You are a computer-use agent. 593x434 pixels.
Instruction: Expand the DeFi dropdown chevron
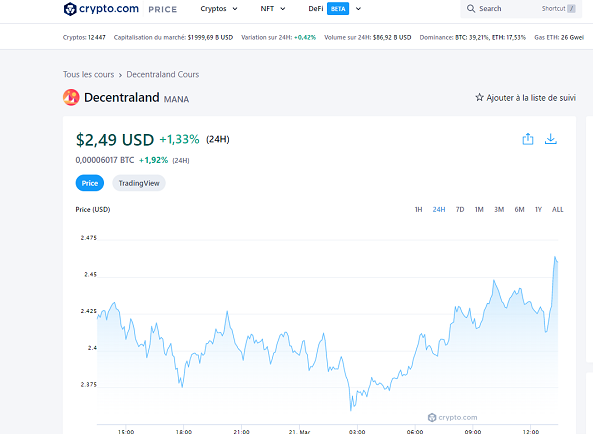pos(359,9)
